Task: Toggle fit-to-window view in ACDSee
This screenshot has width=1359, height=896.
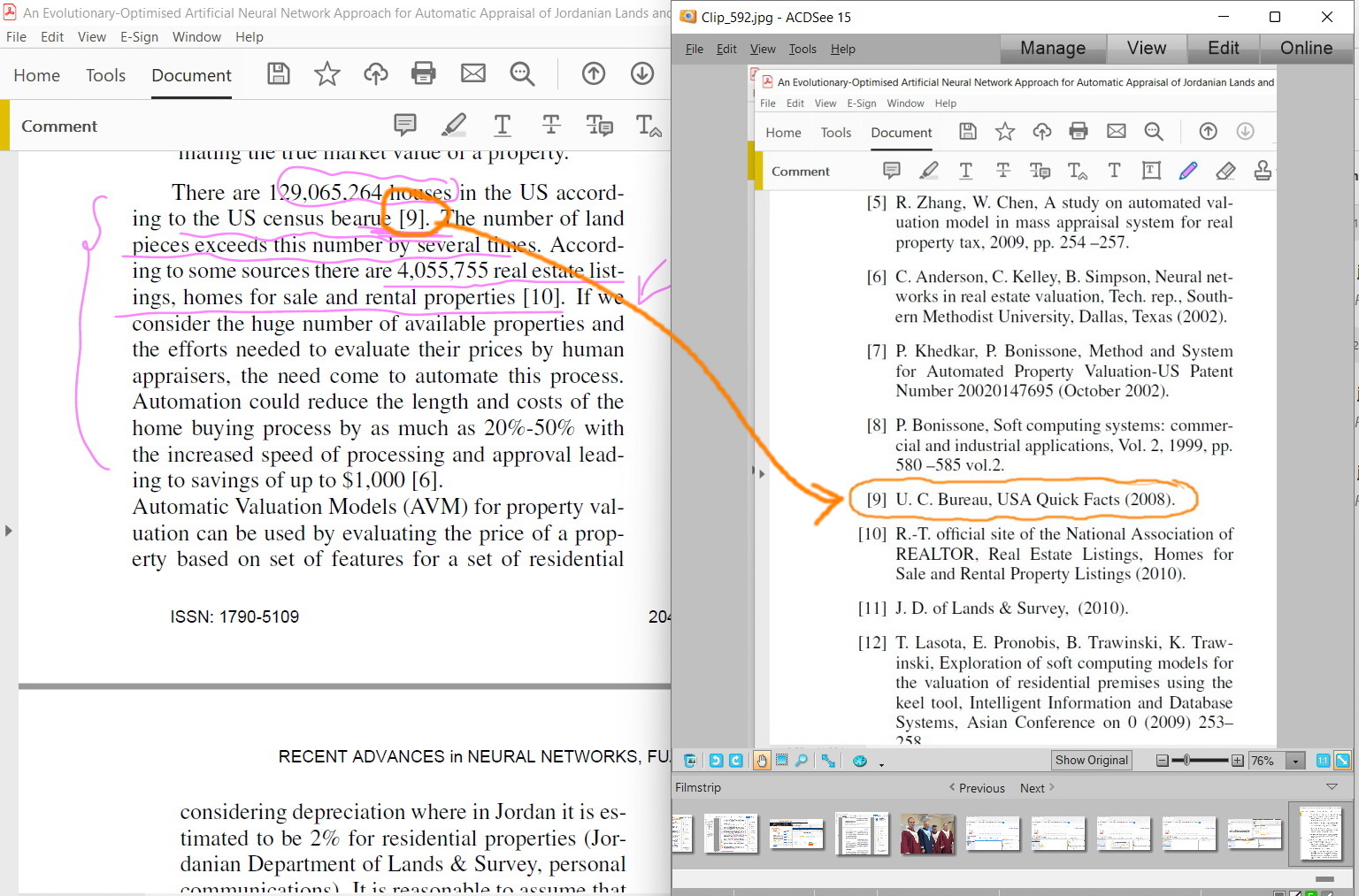Action: (x=1342, y=761)
